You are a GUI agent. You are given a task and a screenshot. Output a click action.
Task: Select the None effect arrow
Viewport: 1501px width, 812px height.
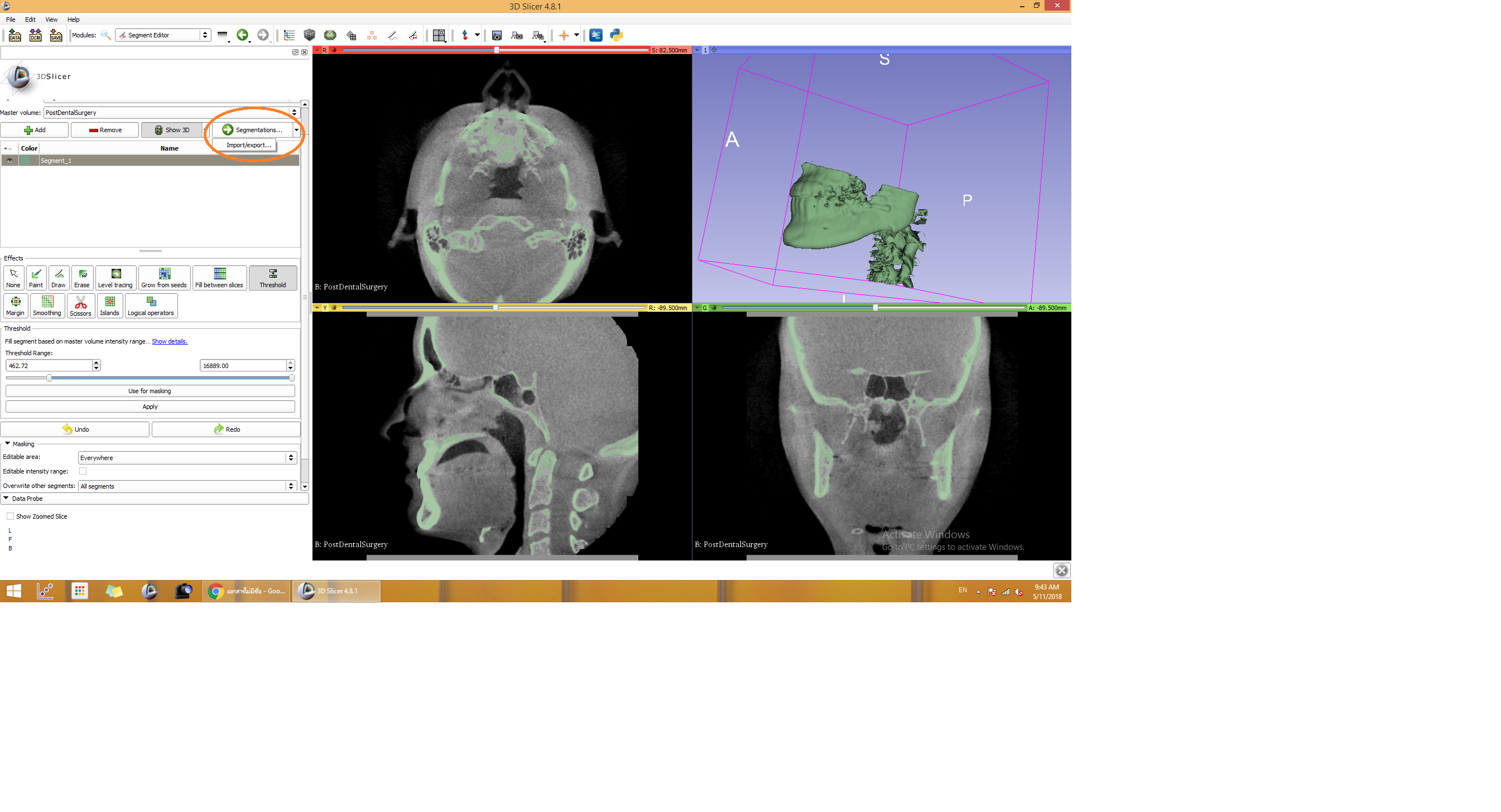tap(13, 278)
